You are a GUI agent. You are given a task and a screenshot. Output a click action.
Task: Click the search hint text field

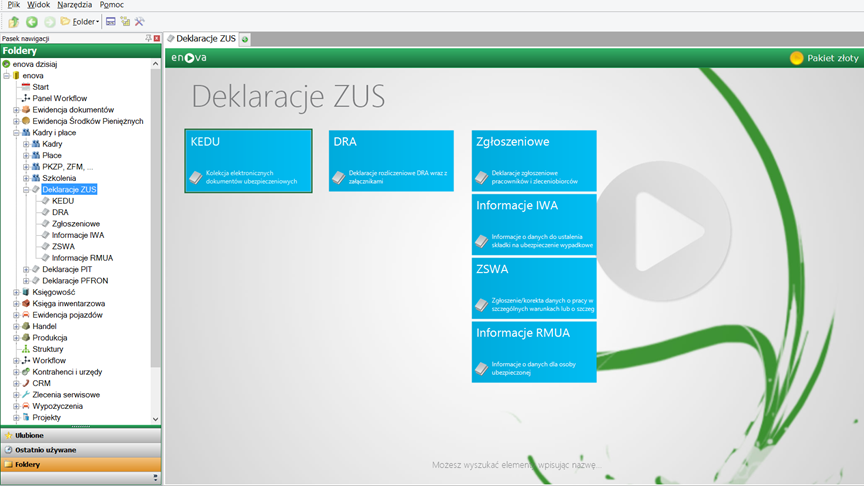(516, 465)
